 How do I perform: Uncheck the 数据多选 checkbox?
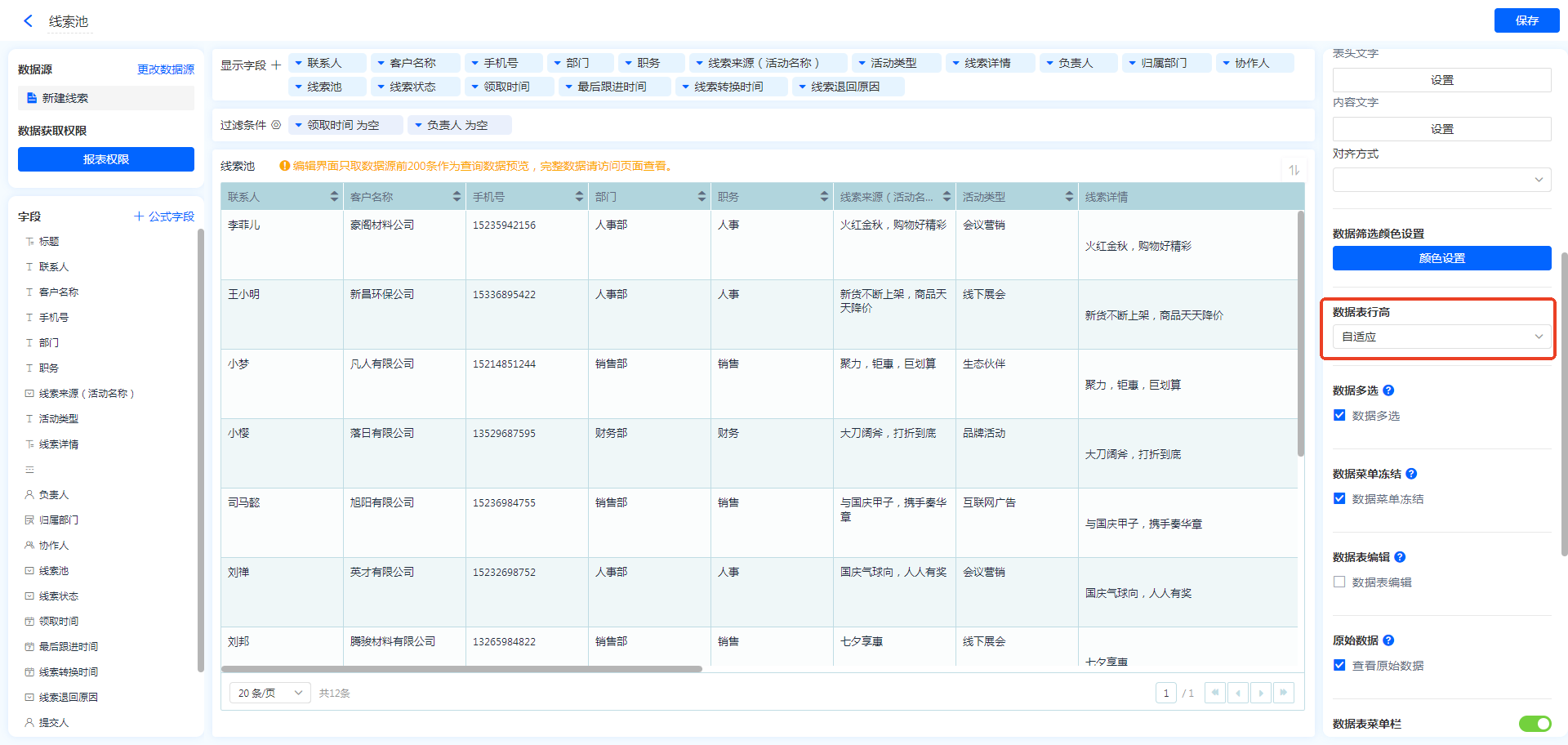coord(1339,415)
